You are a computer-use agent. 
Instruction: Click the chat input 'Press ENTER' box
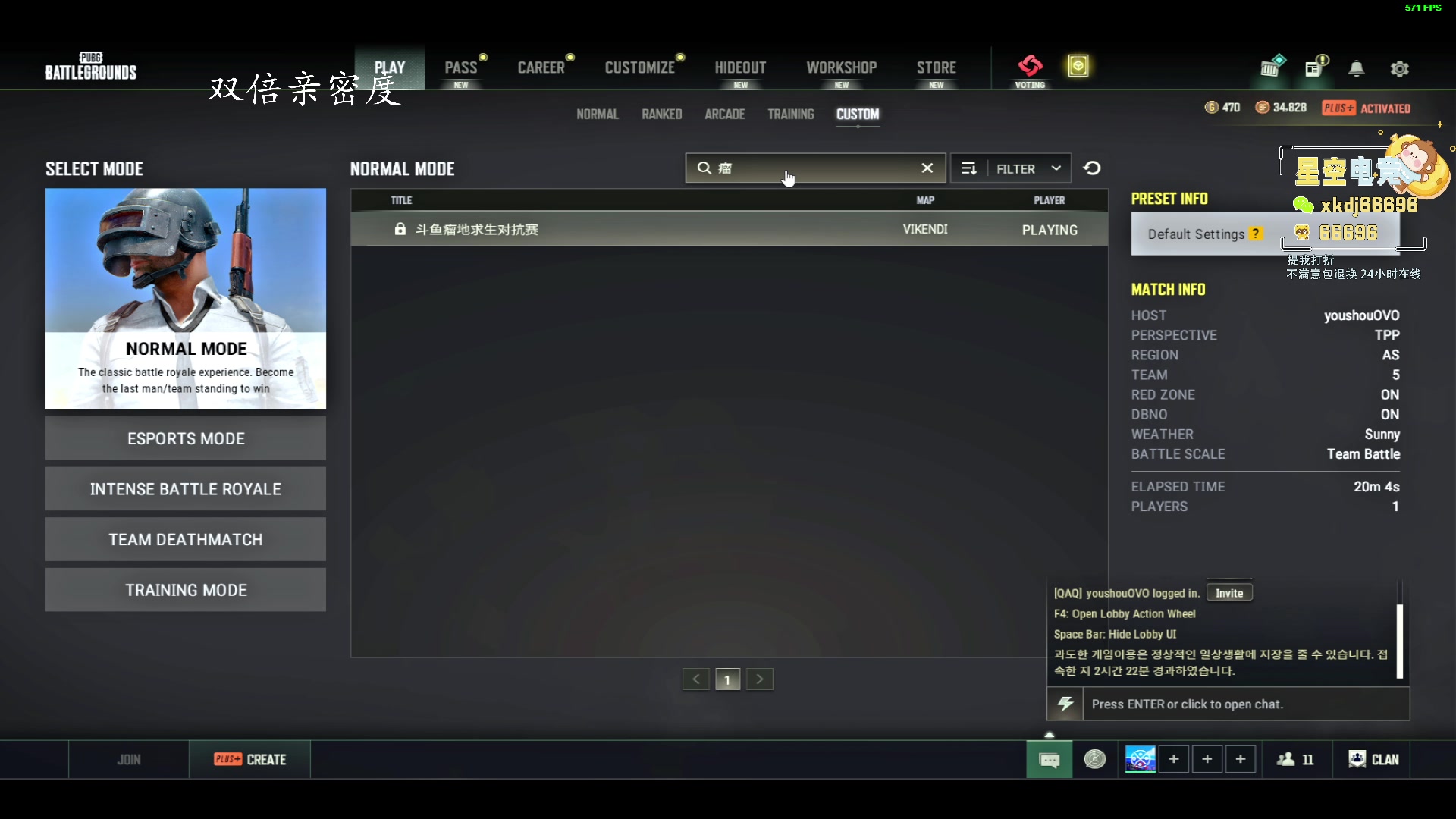coord(1245,704)
